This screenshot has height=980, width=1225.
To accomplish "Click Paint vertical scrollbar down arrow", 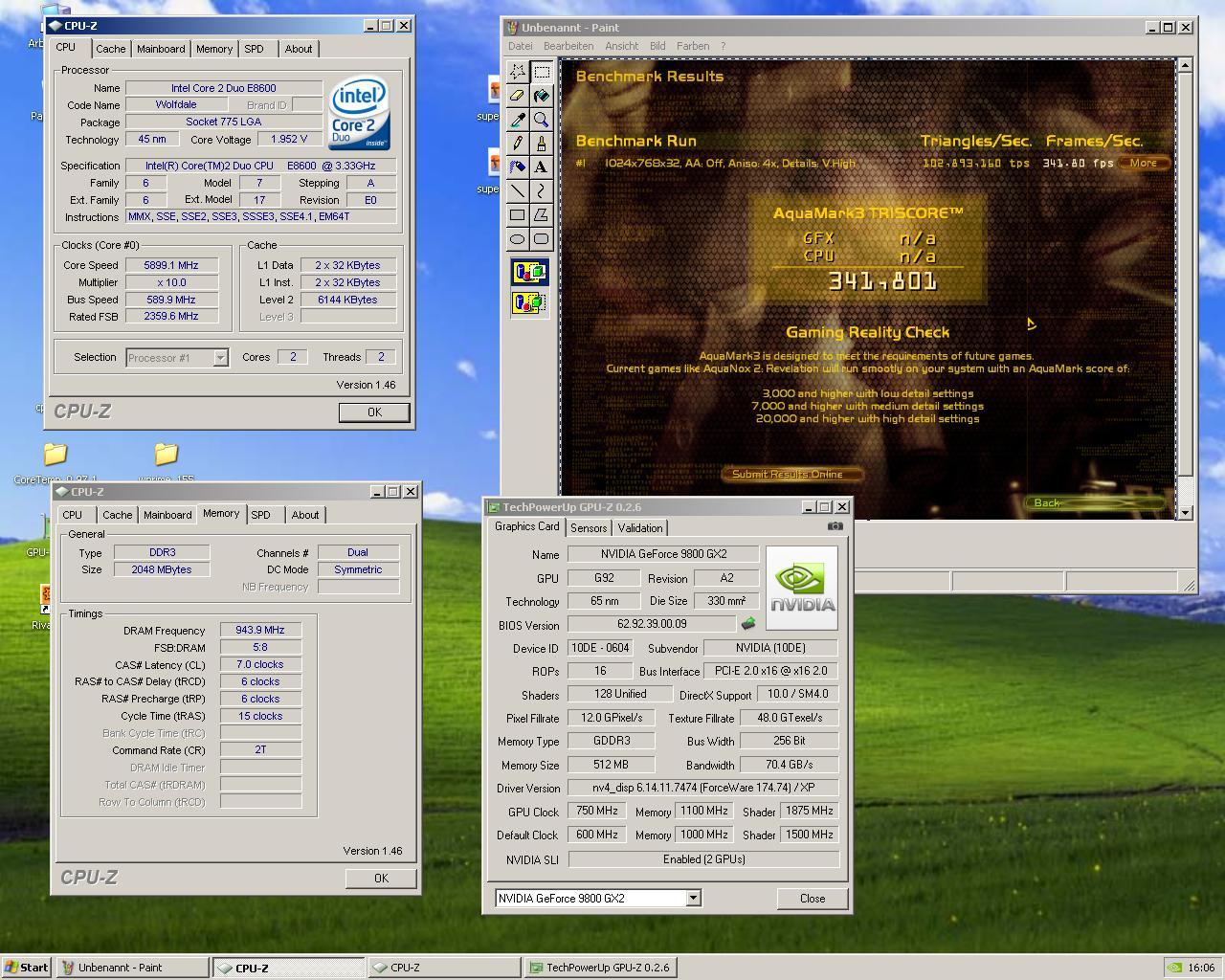I will tap(1185, 512).
